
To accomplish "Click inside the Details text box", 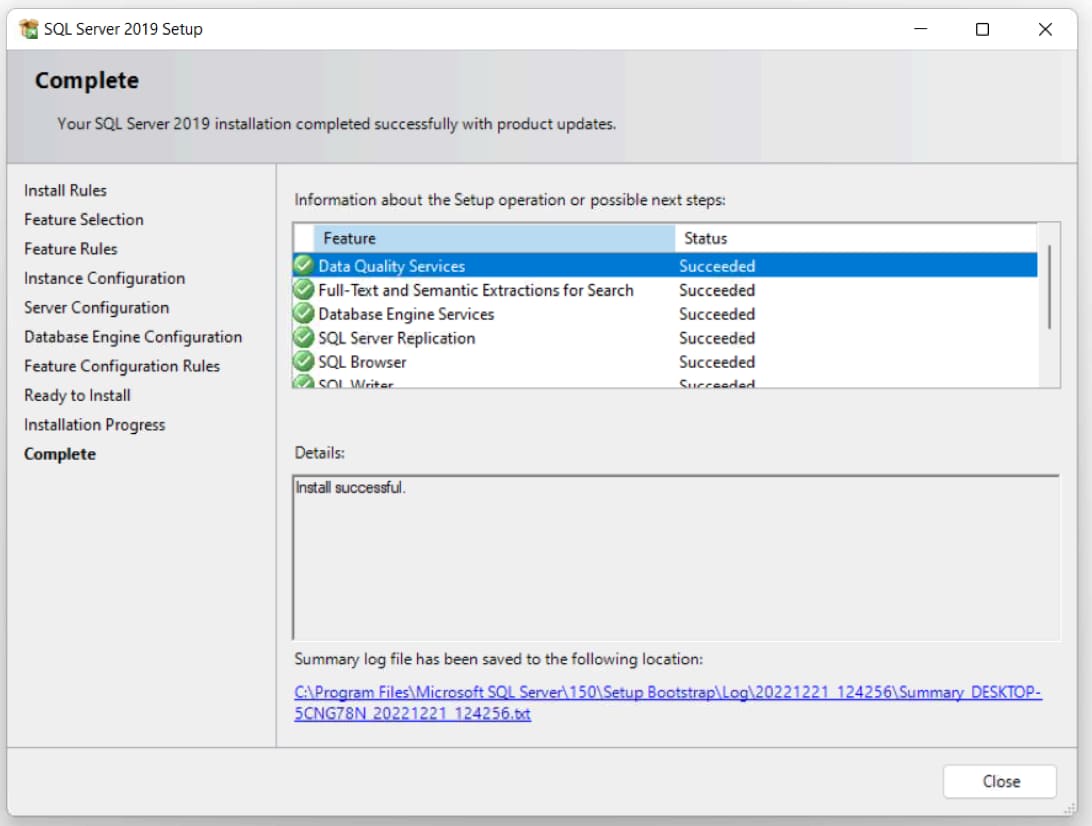I will 676,558.
